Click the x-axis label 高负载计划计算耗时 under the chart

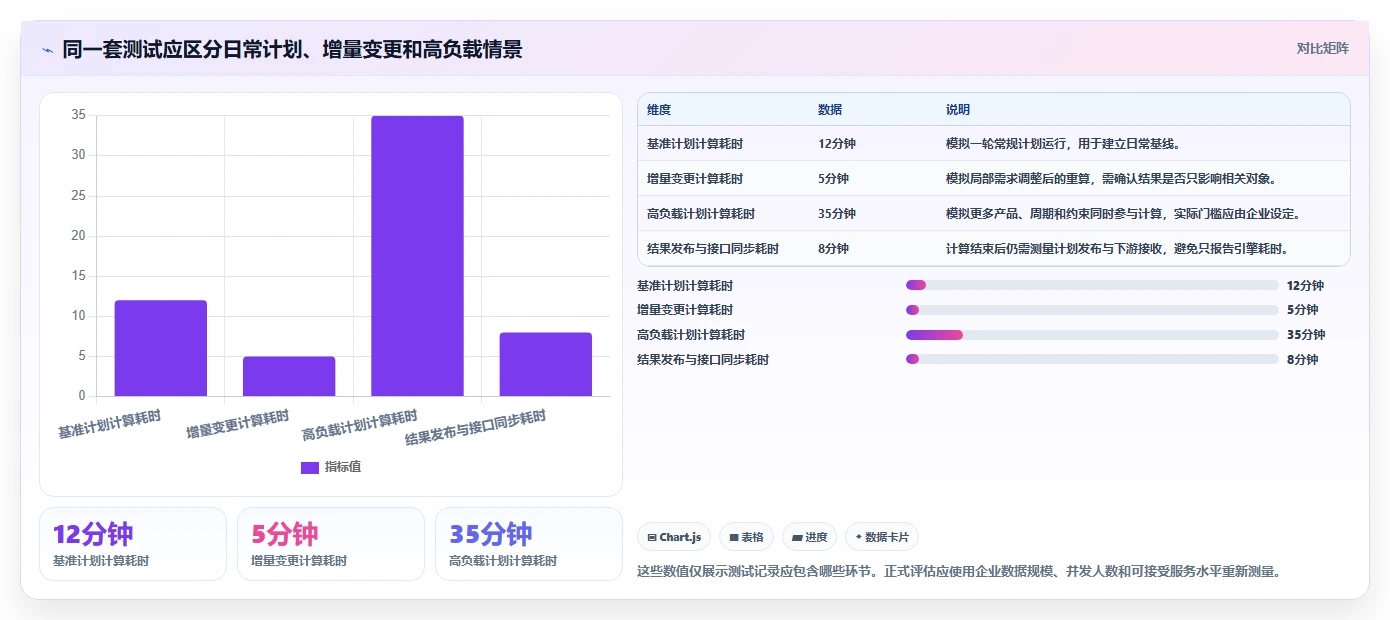[360, 425]
